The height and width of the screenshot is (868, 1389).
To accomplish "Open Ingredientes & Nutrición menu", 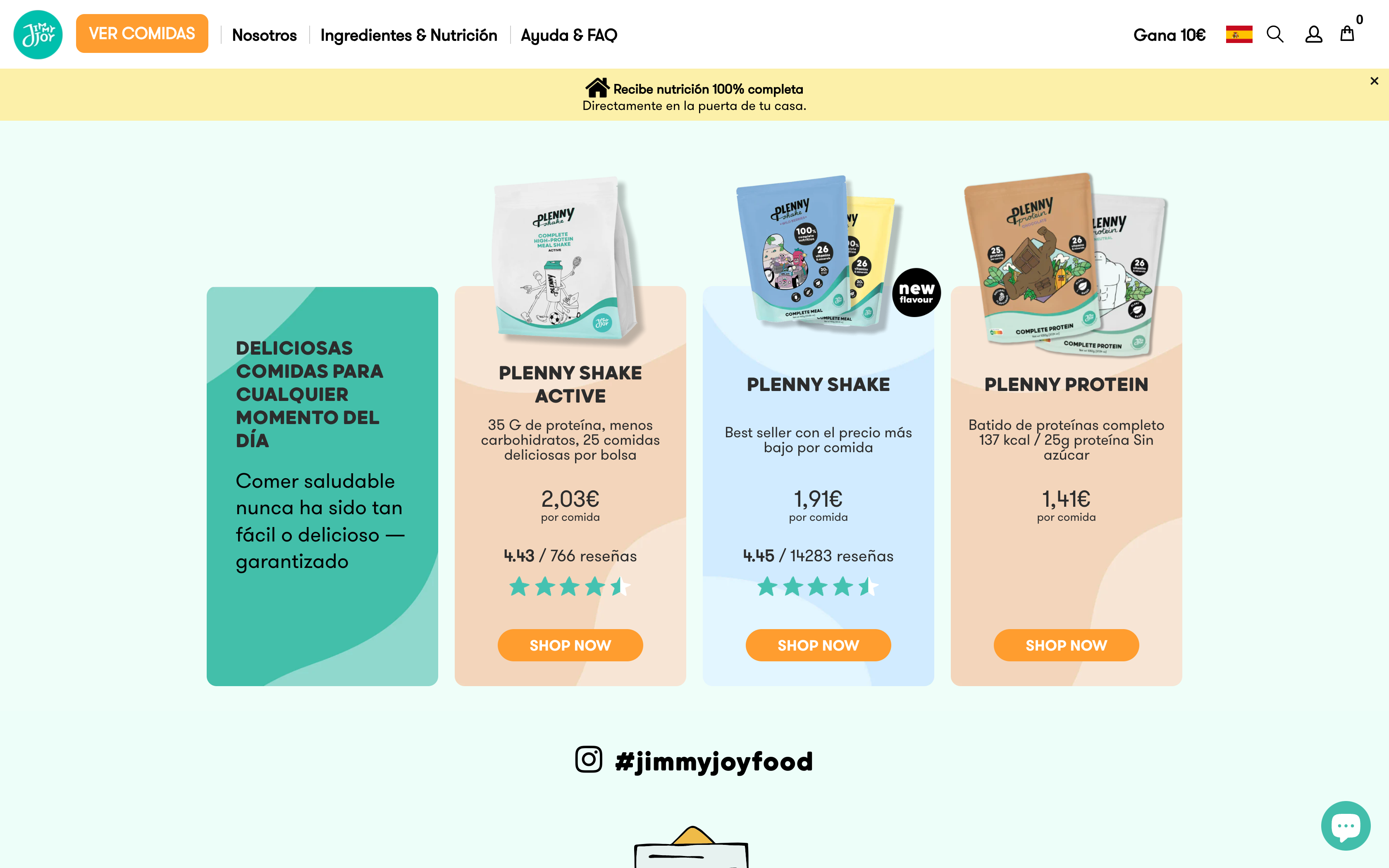I will pyautogui.click(x=409, y=35).
